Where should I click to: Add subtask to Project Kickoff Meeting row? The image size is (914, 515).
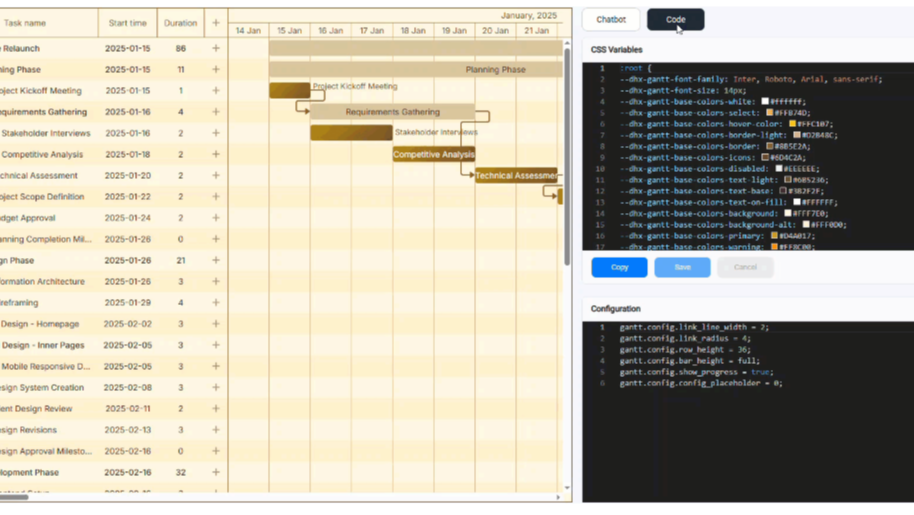point(216,90)
